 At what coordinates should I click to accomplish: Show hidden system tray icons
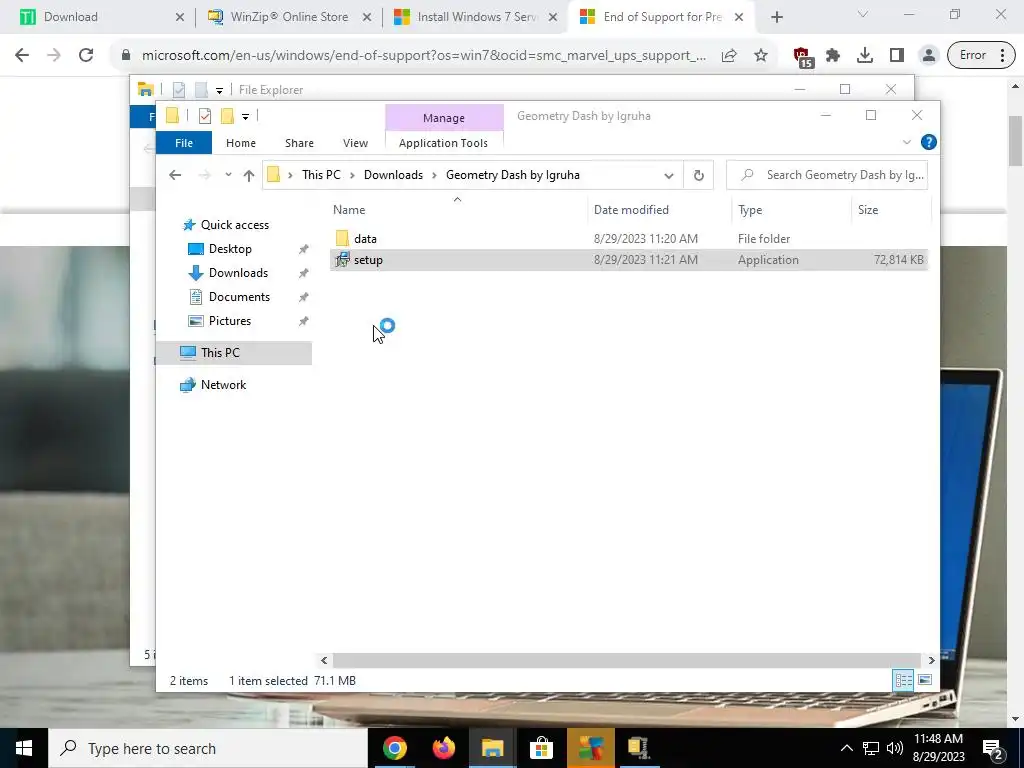pos(846,748)
